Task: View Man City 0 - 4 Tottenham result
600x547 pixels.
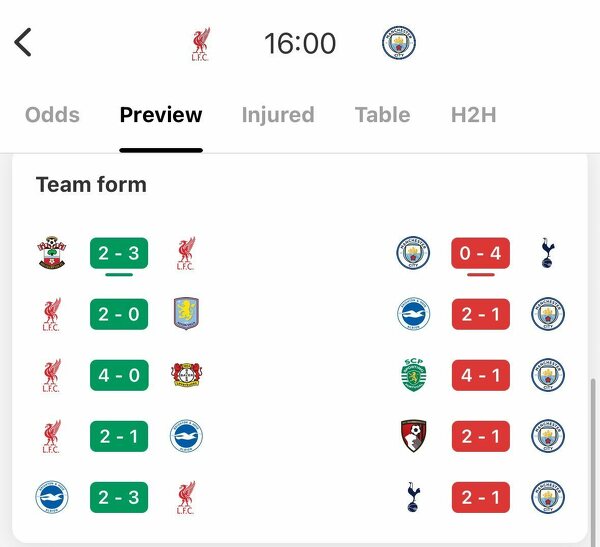Action: coord(480,254)
